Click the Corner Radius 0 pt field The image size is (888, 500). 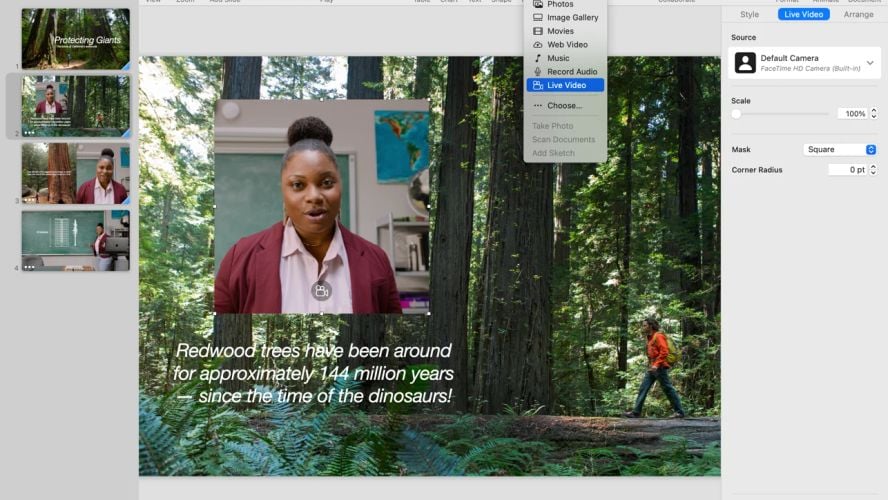click(848, 170)
